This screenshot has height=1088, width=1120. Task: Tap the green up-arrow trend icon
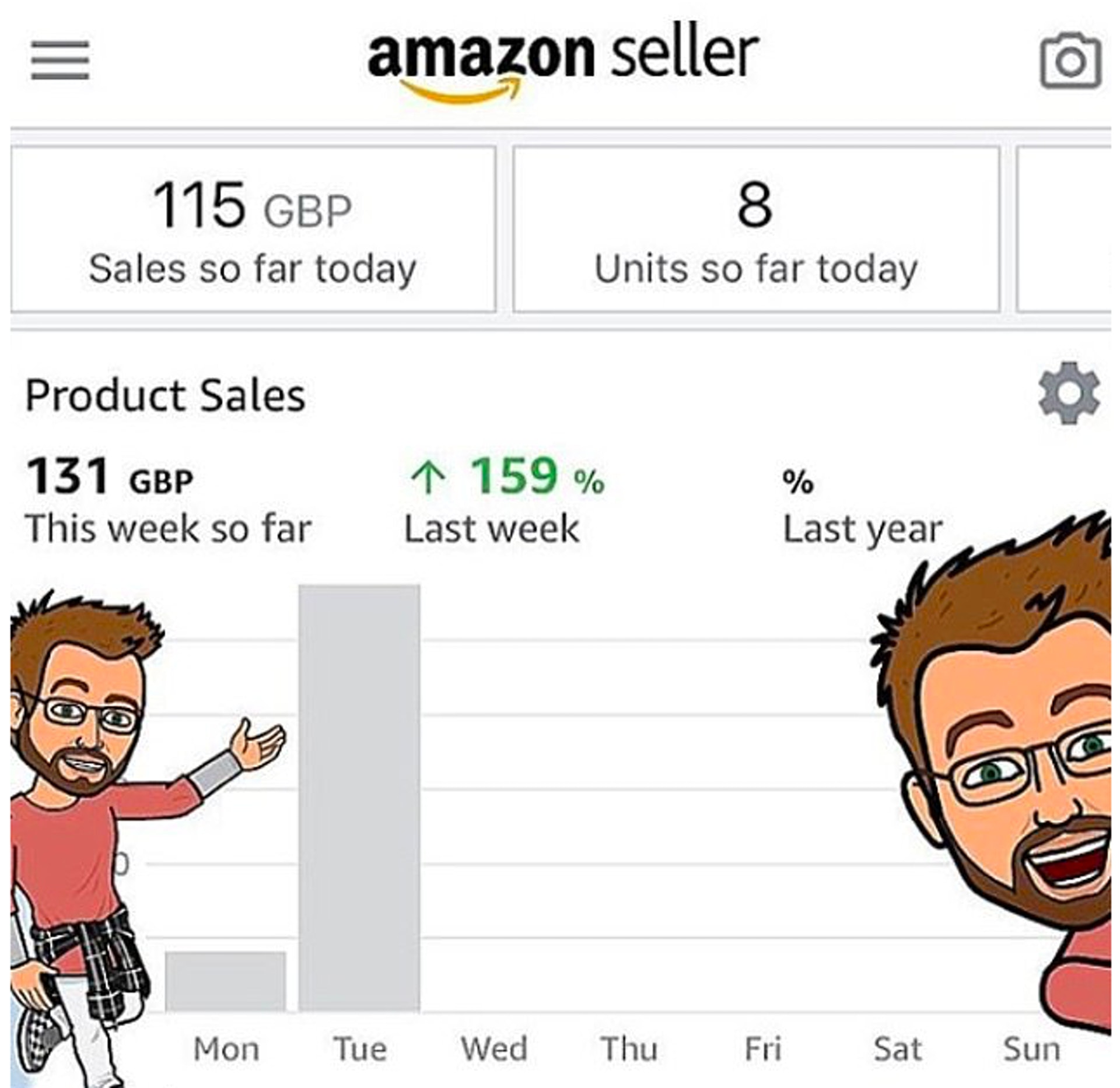(x=429, y=479)
